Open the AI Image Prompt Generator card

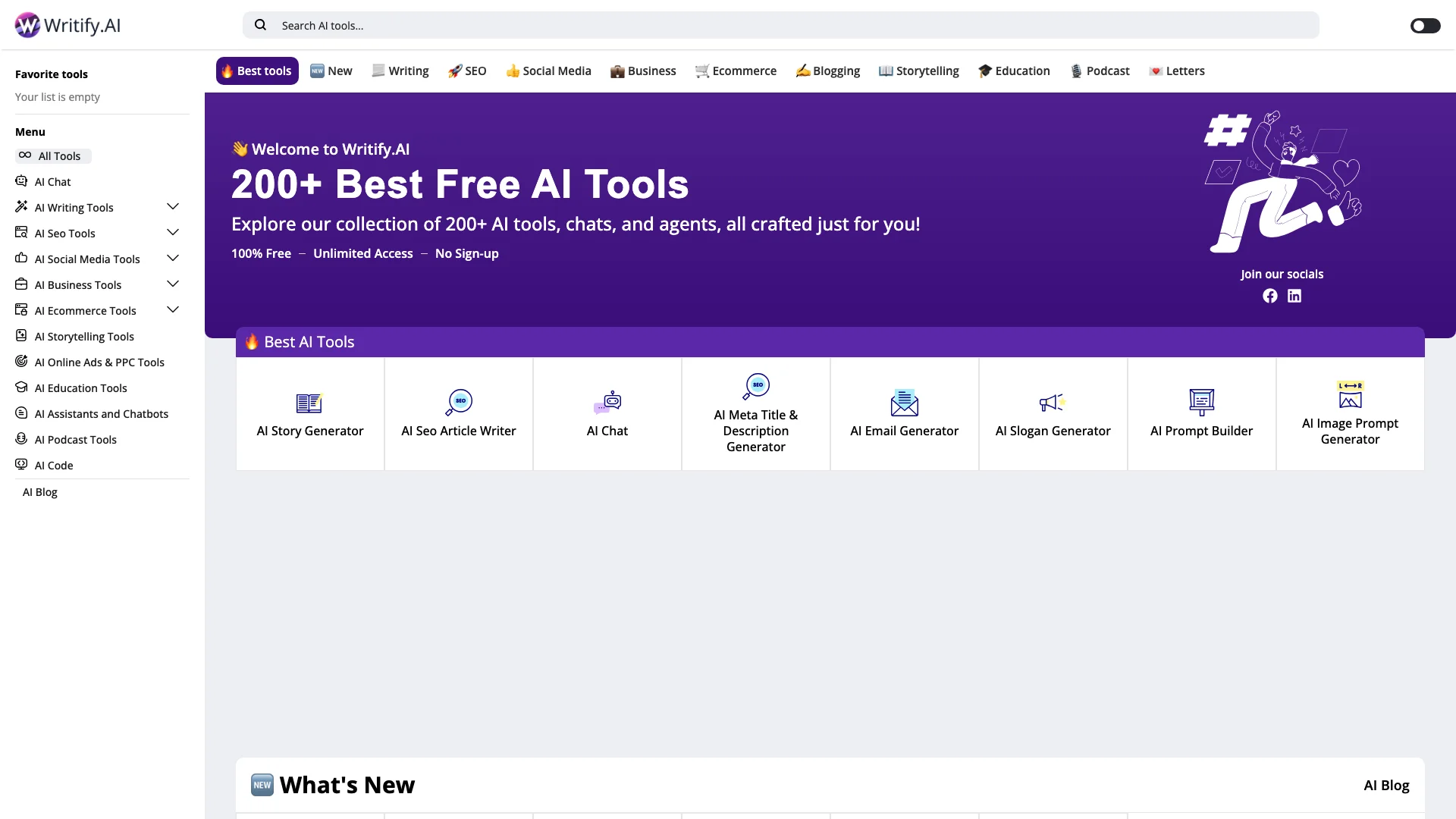pyautogui.click(x=1351, y=414)
